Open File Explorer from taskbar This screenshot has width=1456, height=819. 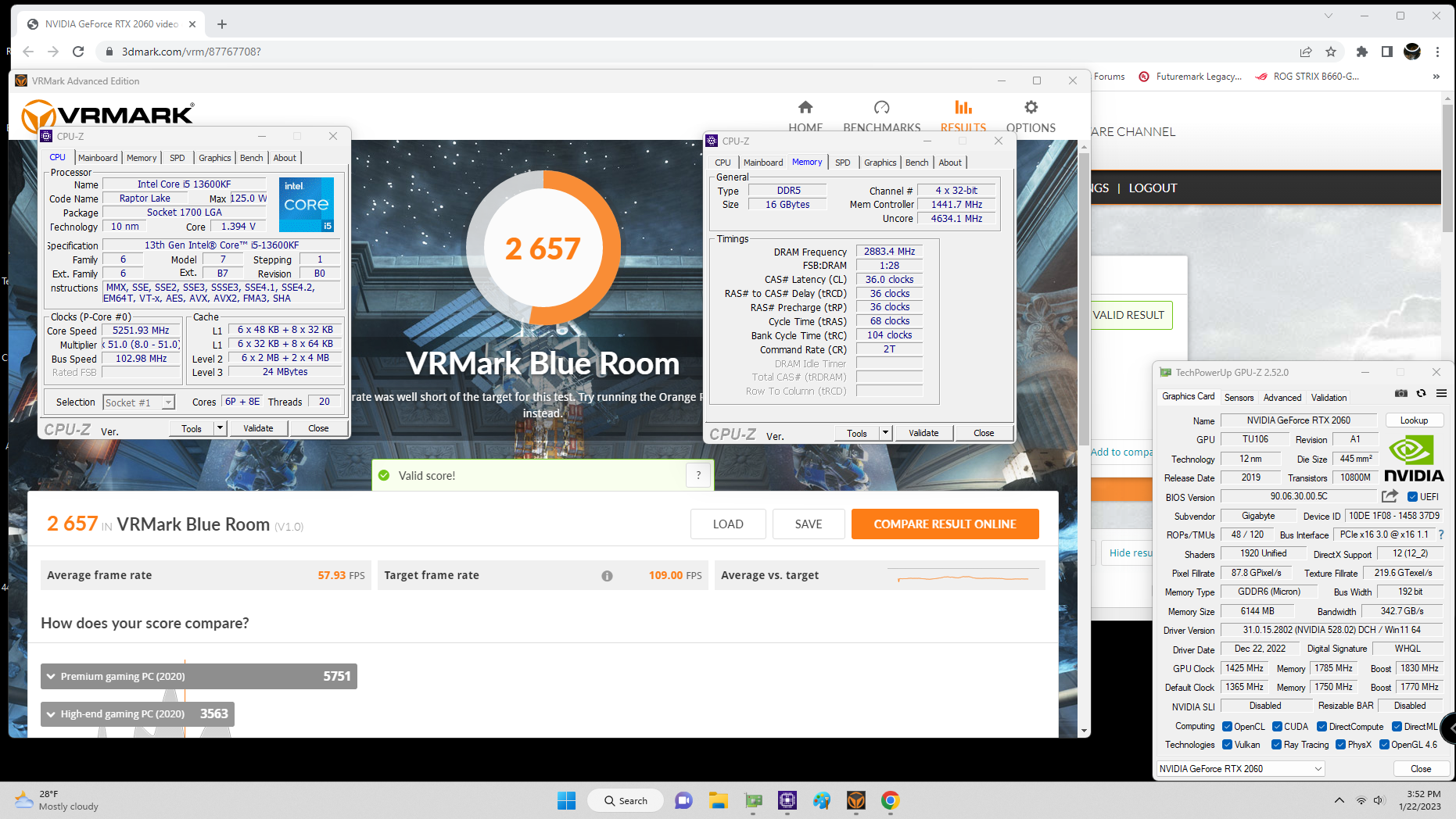coord(719,800)
